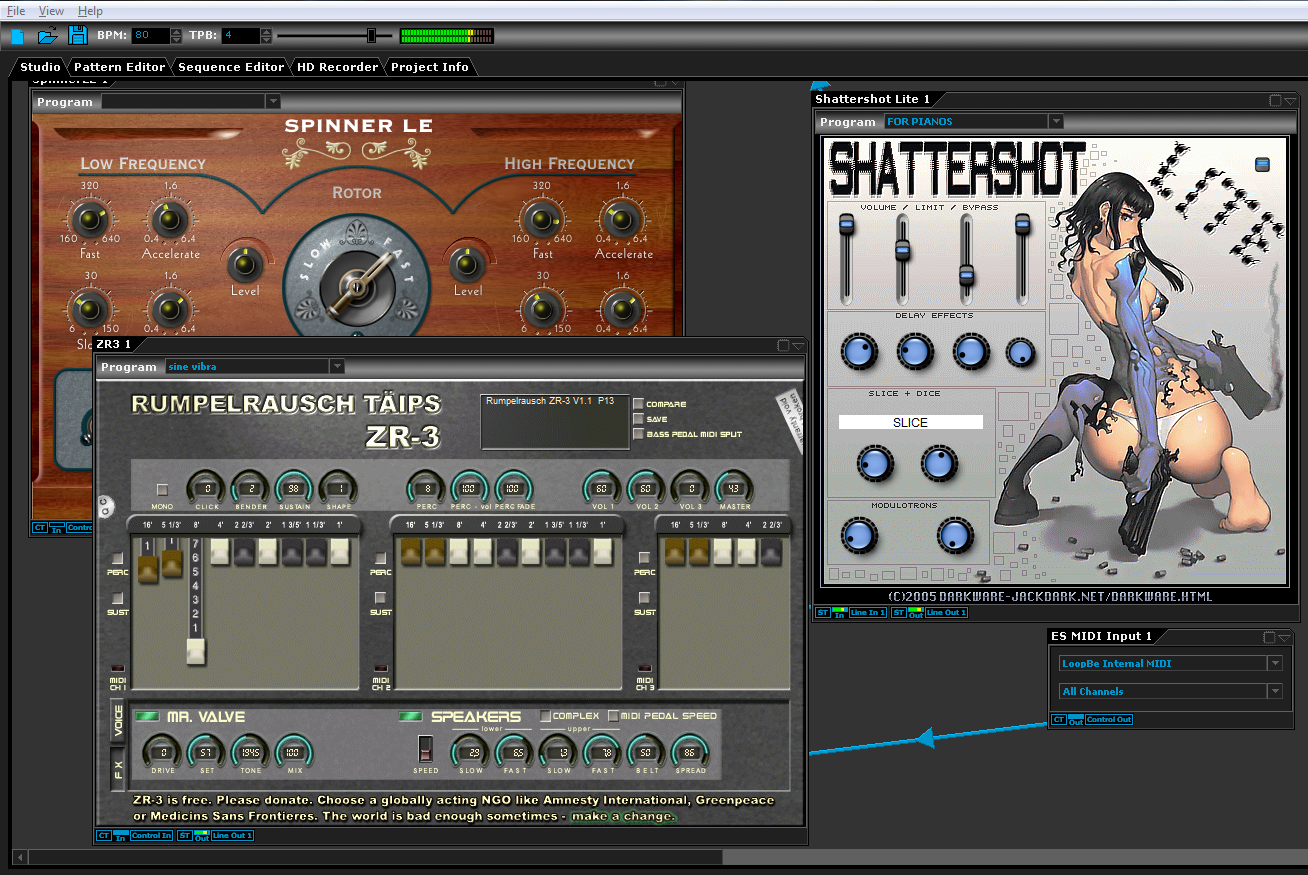This screenshot has height=875, width=1308.
Task: Click the ZR-3 Bender knob
Action: click(x=250, y=487)
